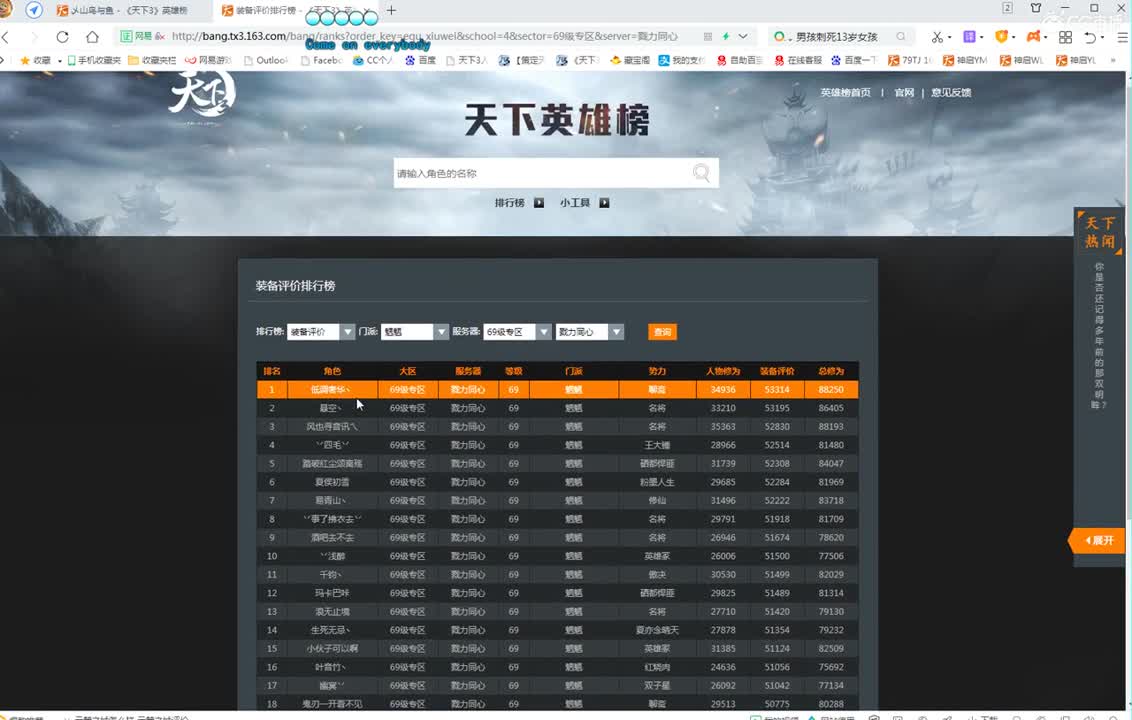Screen dimensions: 1132x720
Task: Click the orange 展开 side panel tab
Action: tap(1101, 539)
